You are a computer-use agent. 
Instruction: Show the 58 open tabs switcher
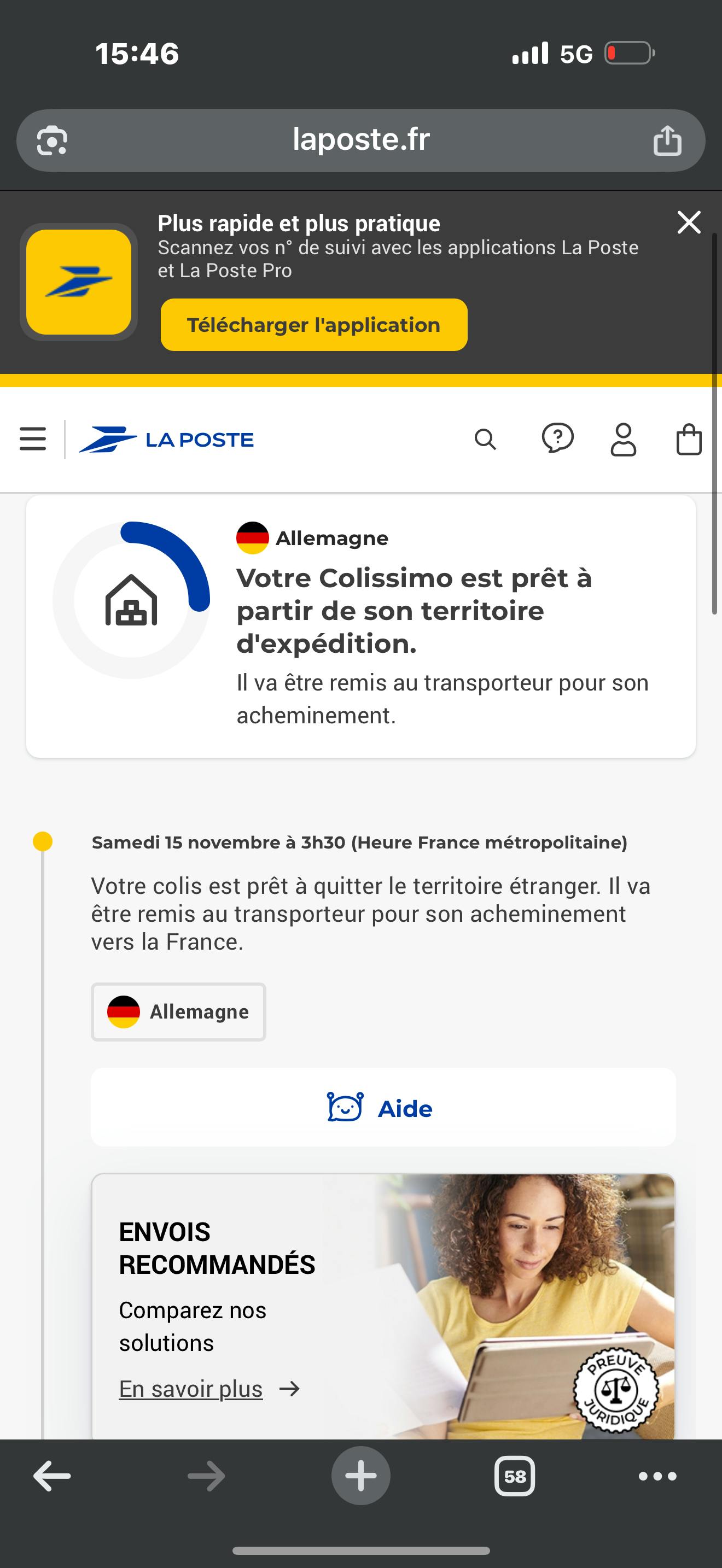pos(514,1476)
